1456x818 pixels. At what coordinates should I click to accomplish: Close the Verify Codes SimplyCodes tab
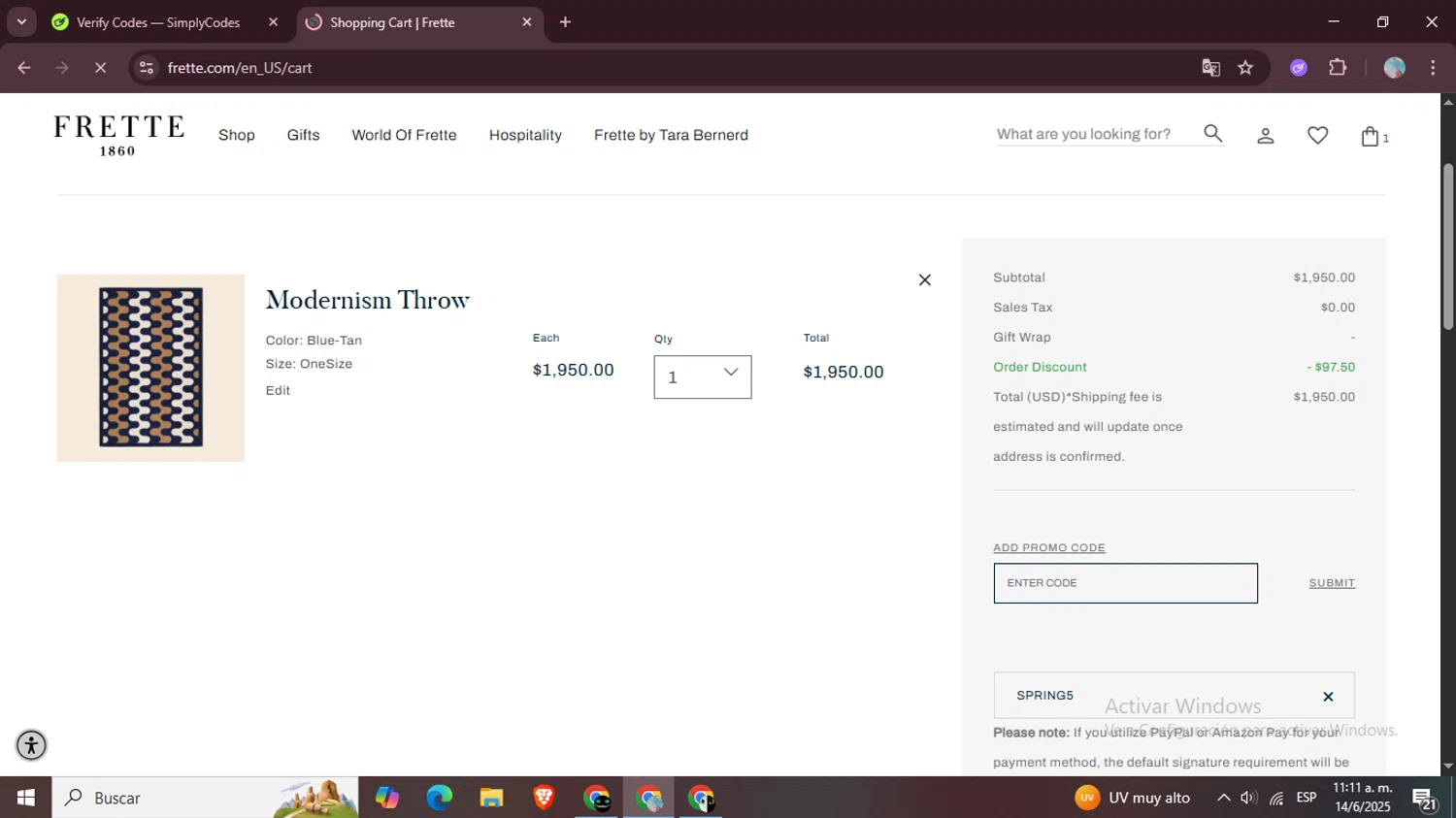273,22
